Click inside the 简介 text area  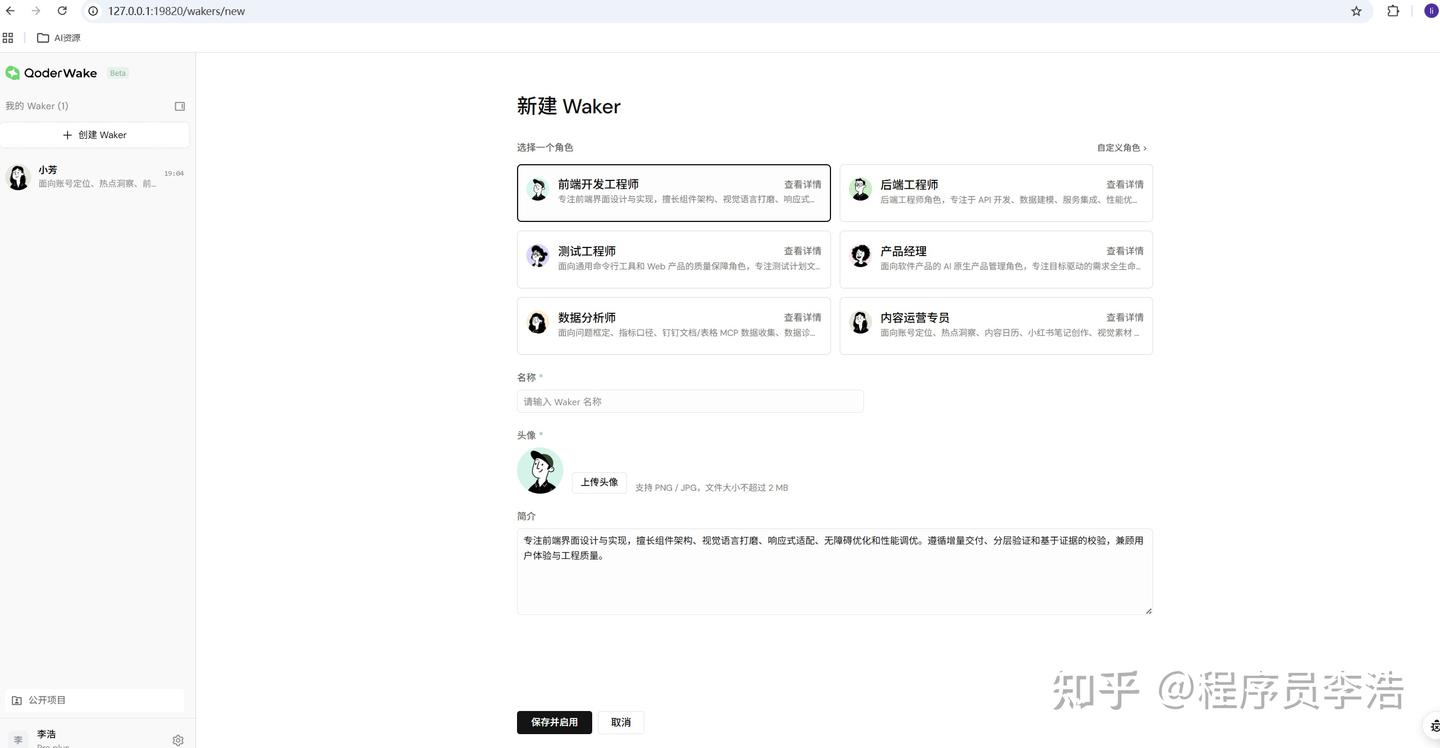tap(835, 571)
